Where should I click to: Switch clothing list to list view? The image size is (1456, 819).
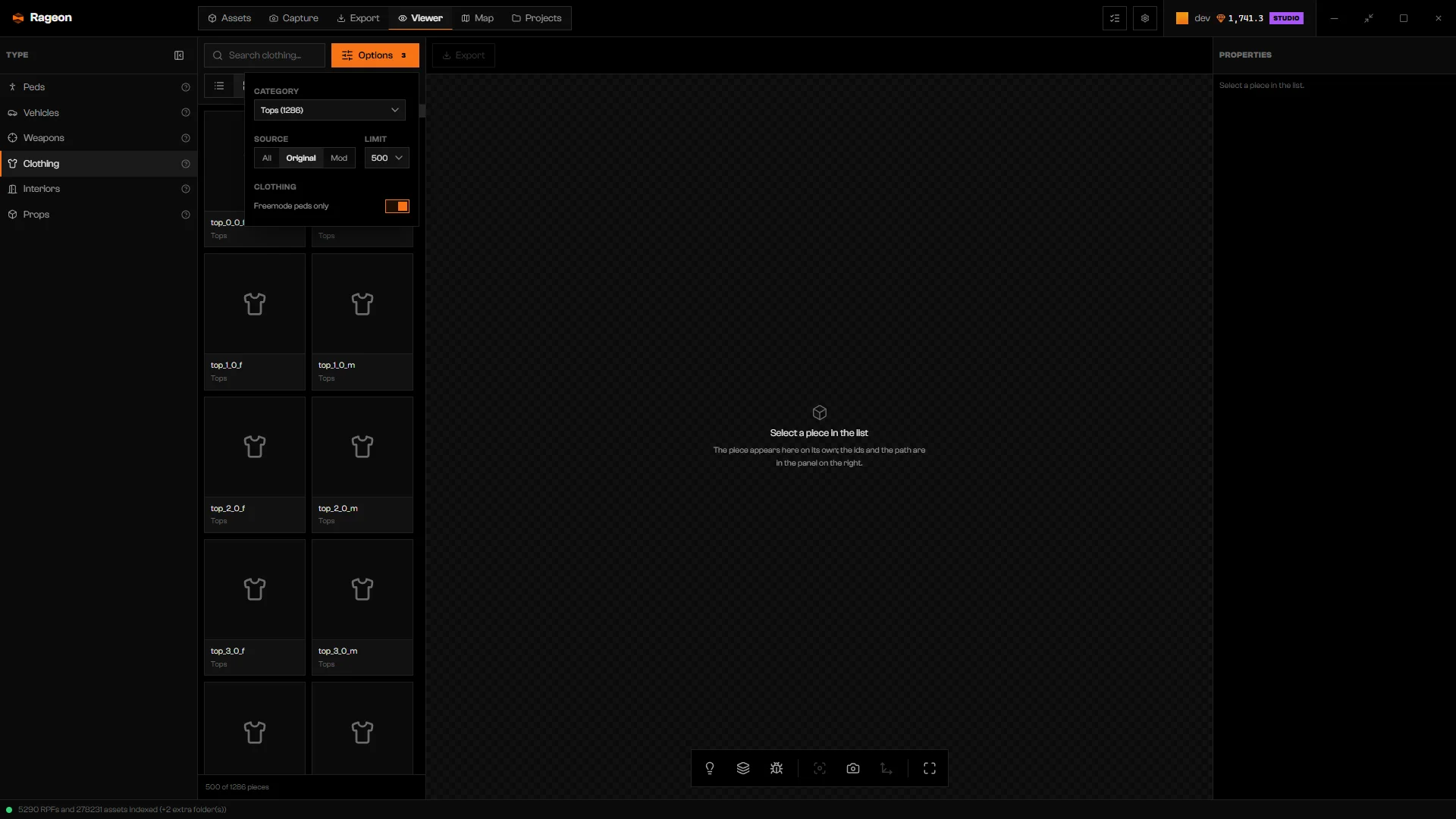click(x=219, y=86)
